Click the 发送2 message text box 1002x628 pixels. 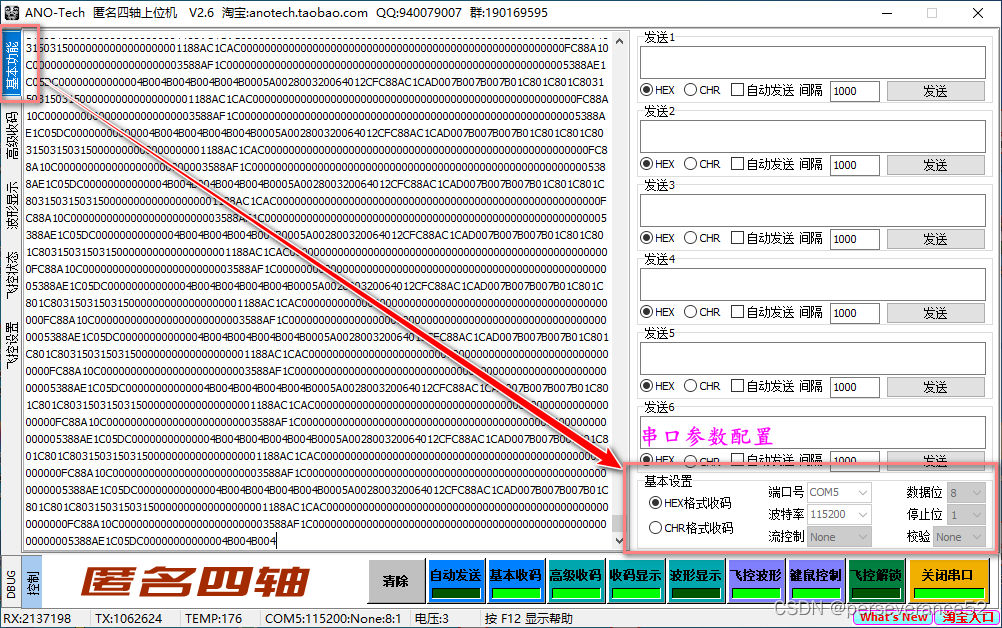pos(813,136)
